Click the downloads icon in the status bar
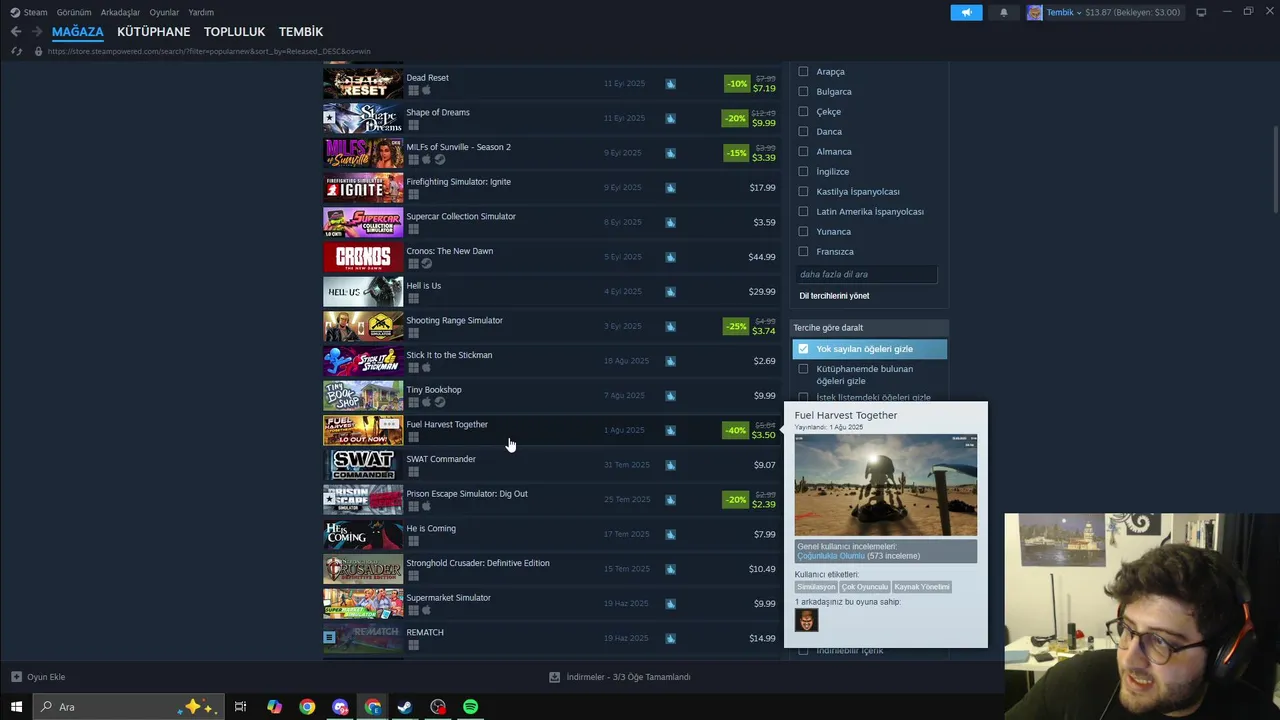Viewport: 1280px width, 720px height. (554, 677)
